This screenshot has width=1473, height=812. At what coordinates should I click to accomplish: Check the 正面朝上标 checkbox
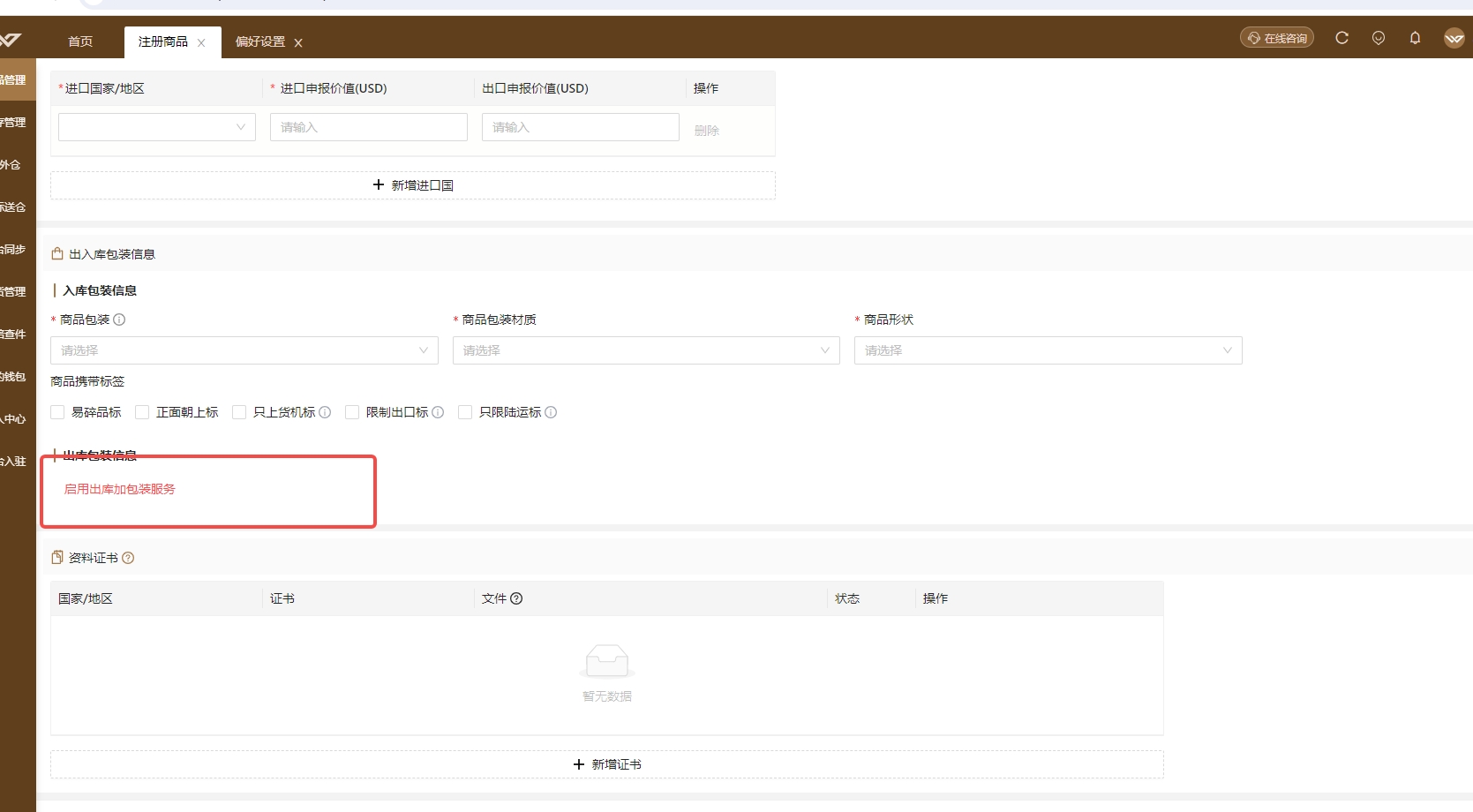click(x=142, y=412)
